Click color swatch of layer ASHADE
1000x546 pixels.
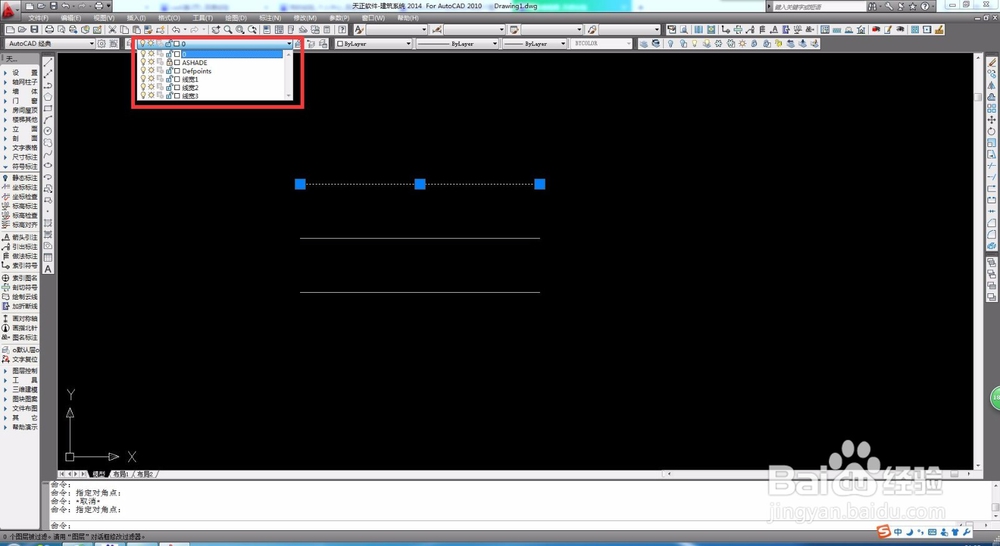point(177,63)
